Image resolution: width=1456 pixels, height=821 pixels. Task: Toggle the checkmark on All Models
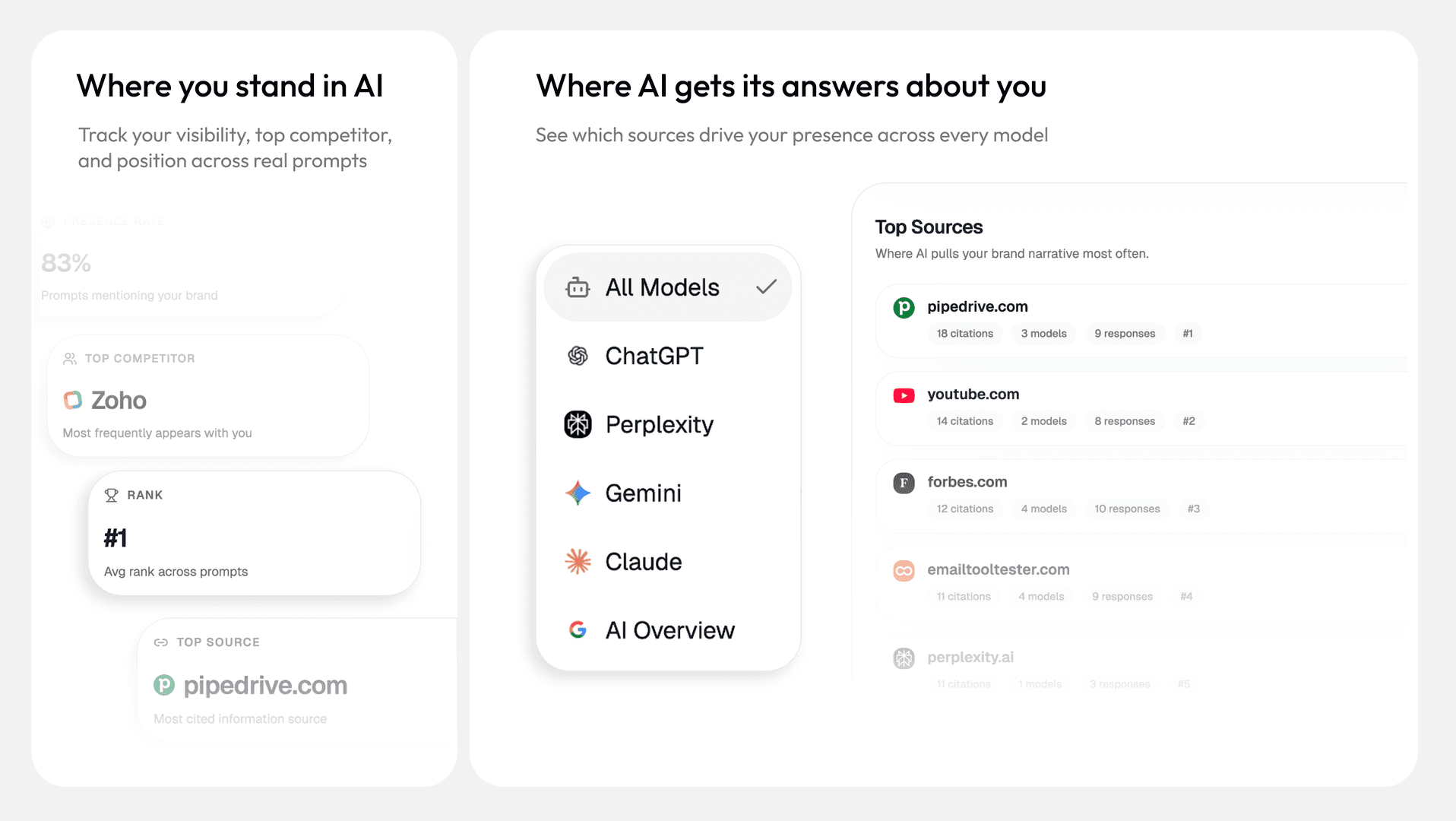point(766,287)
